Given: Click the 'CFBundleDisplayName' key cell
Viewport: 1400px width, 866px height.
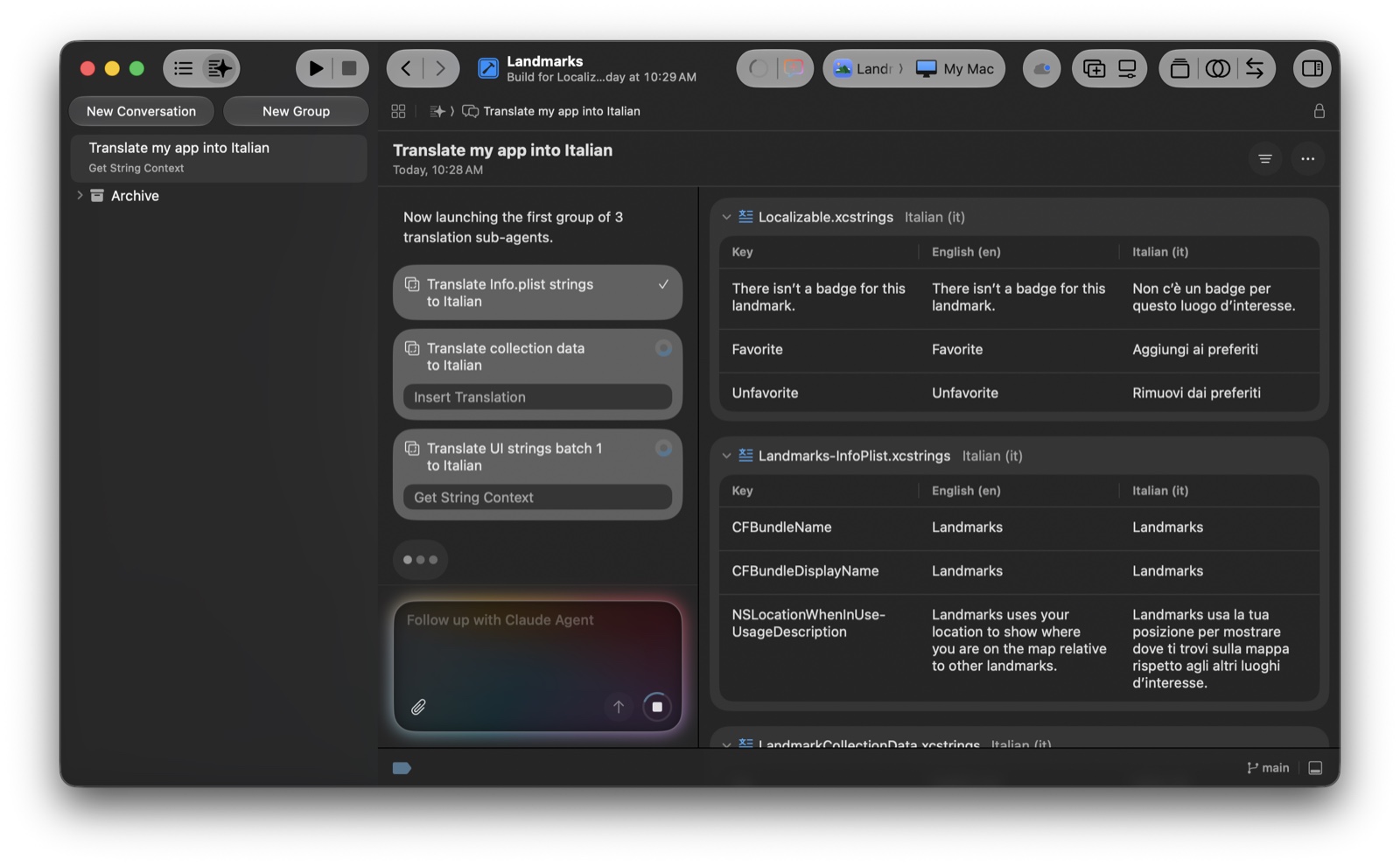Looking at the screenshot, I should (x=819, y=571).
